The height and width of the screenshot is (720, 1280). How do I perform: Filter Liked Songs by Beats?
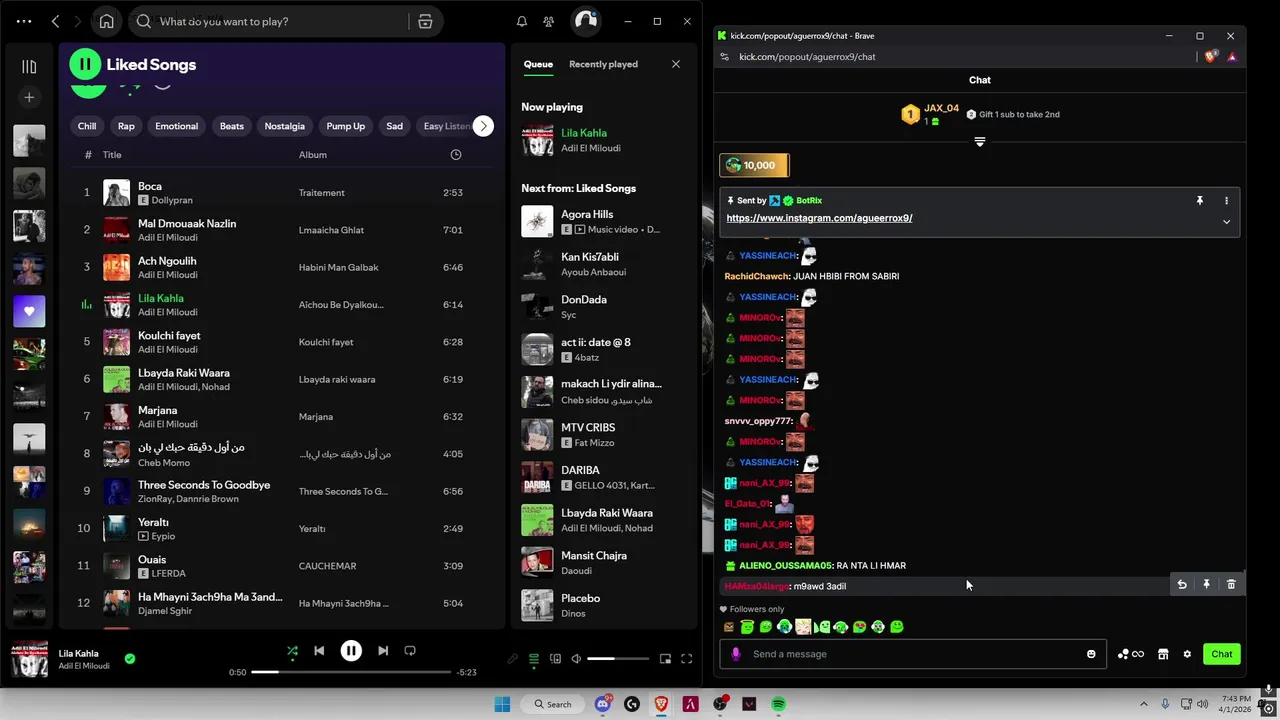pos(232,126)
